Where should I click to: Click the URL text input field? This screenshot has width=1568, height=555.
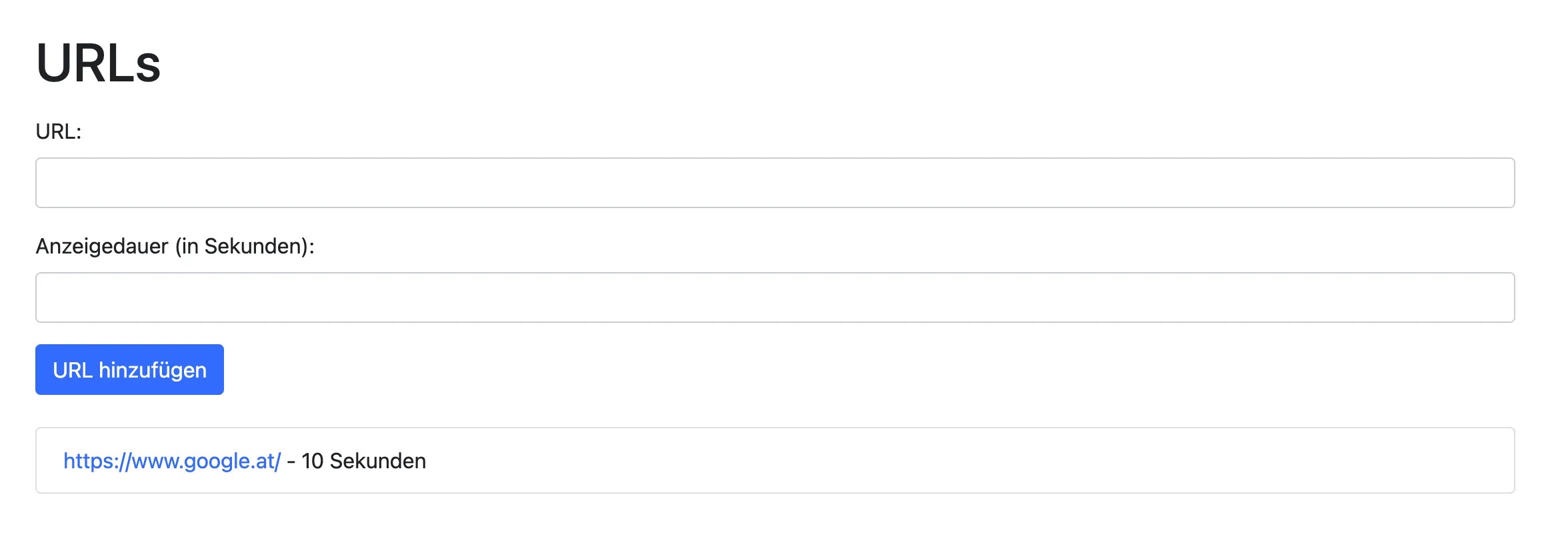point(775,183)
